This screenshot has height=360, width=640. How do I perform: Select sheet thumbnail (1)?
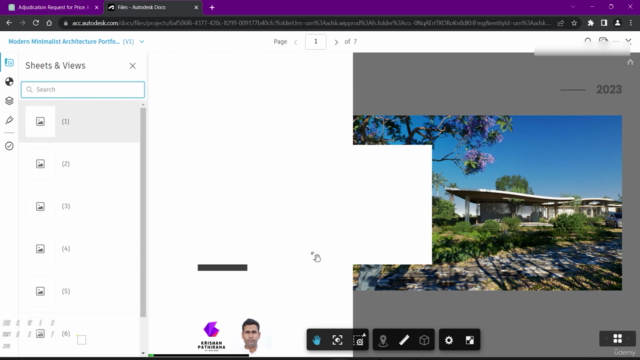click(x=40, y=122)
